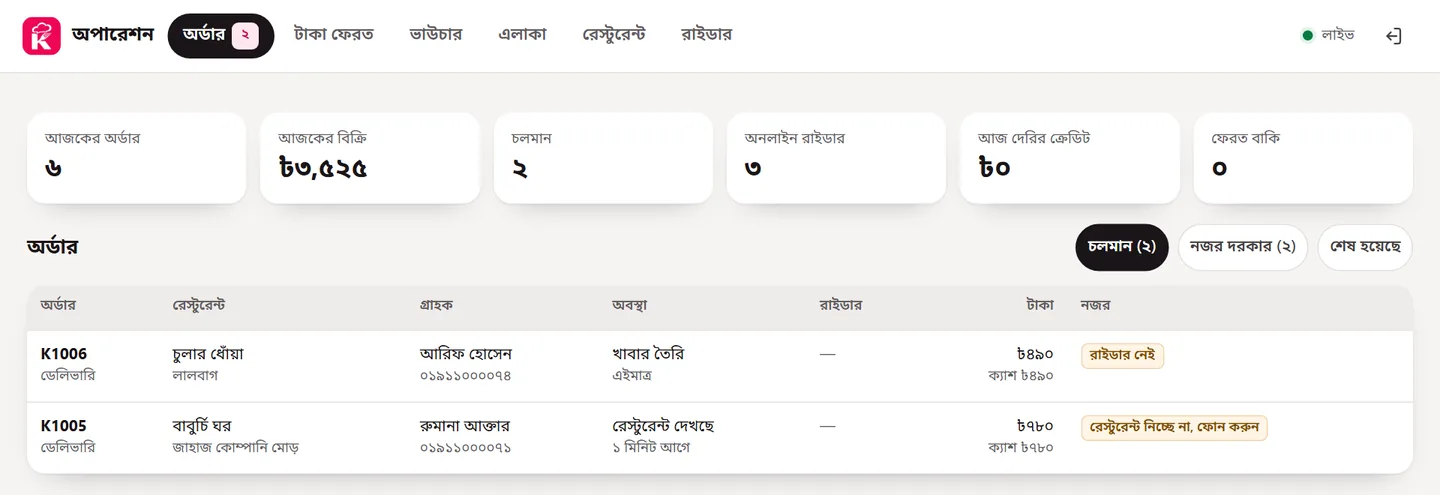Click ক্যাশ ৳৪৯০ payment text
The image size is (1440, 495).
[x=1021, y=376]
